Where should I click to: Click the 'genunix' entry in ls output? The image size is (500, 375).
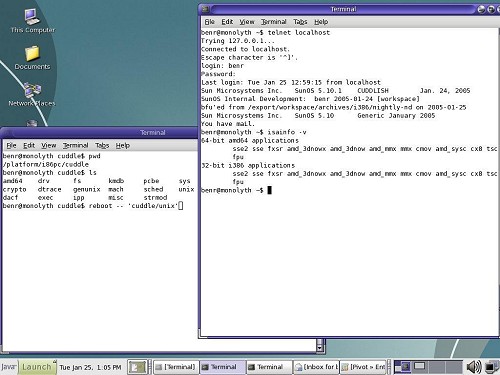87,189
